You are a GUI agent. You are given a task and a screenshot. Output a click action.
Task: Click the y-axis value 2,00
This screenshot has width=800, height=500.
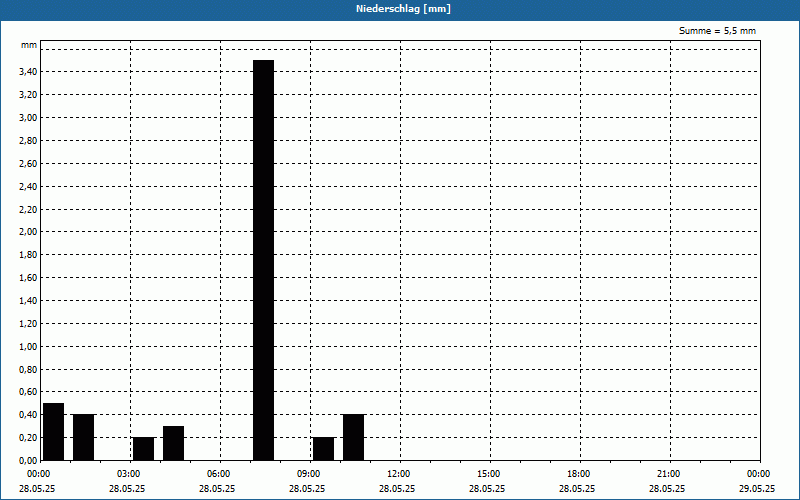[28, 232]
